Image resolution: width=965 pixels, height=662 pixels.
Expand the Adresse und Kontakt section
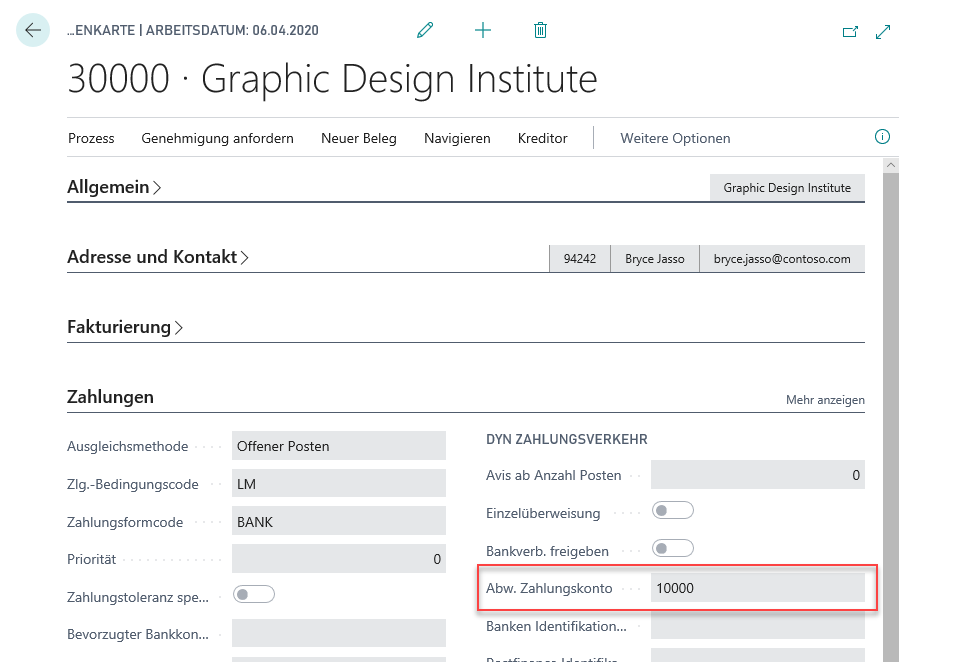coord(158,257)
